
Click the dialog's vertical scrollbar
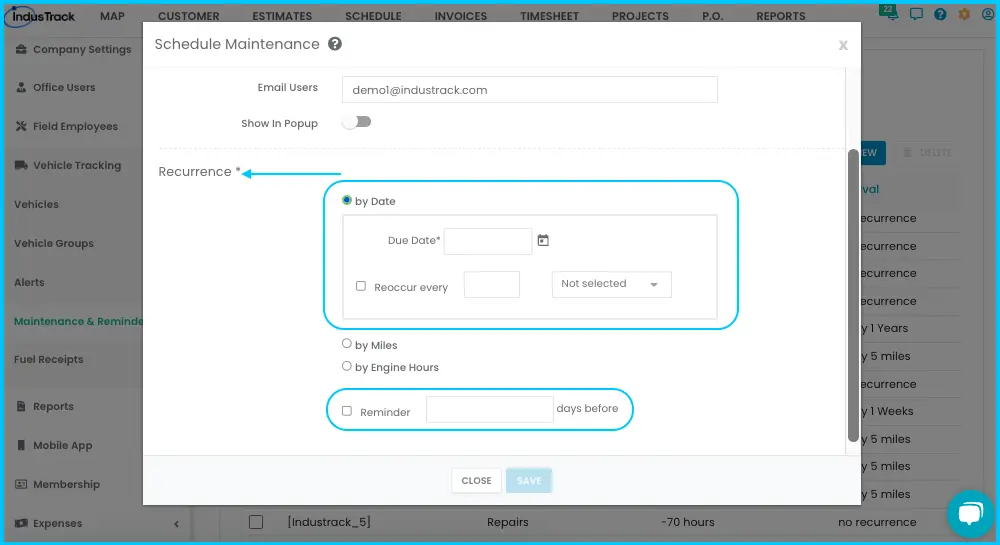(853, 295)
